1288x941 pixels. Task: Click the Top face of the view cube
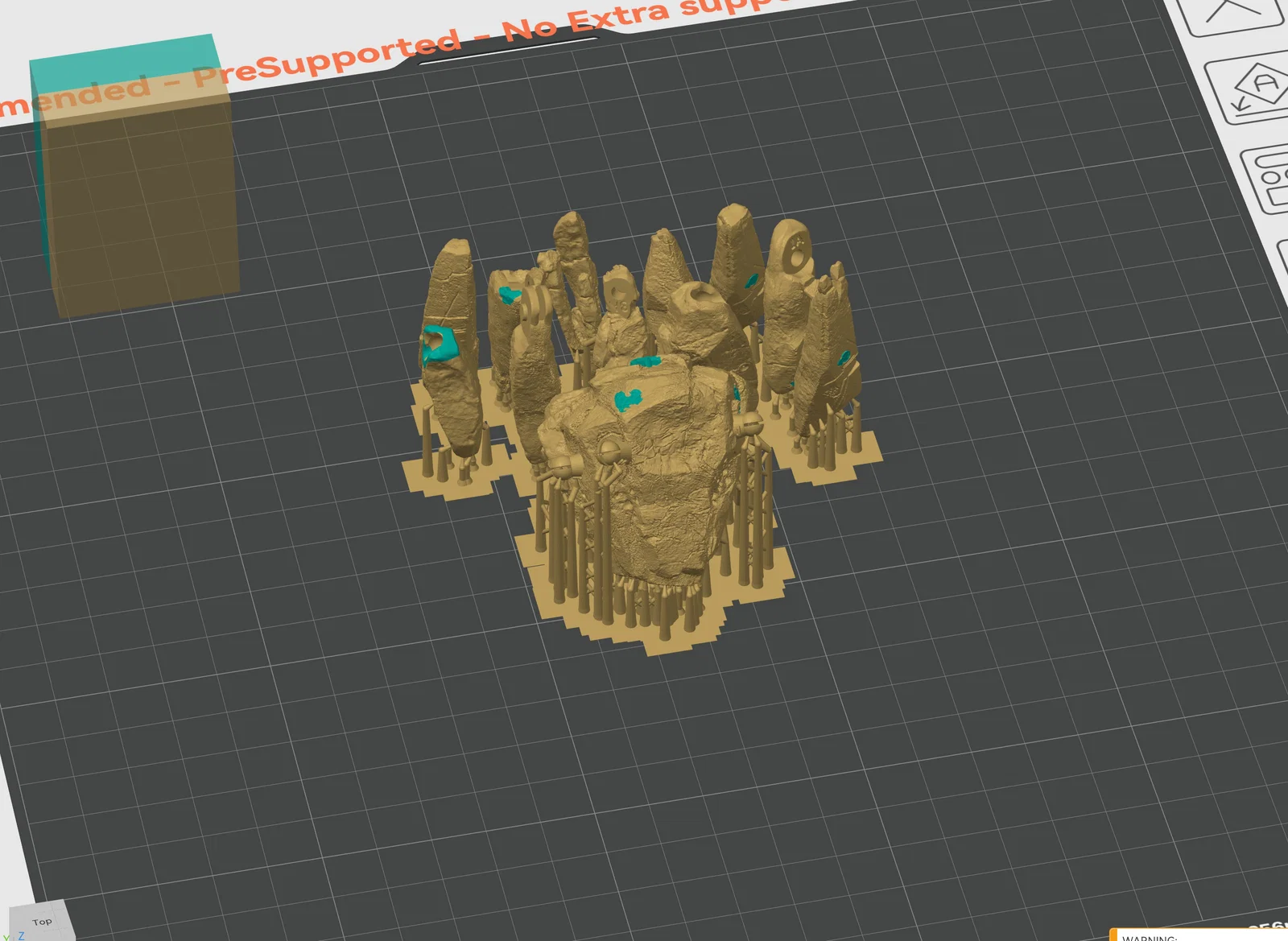pos(43,921)
